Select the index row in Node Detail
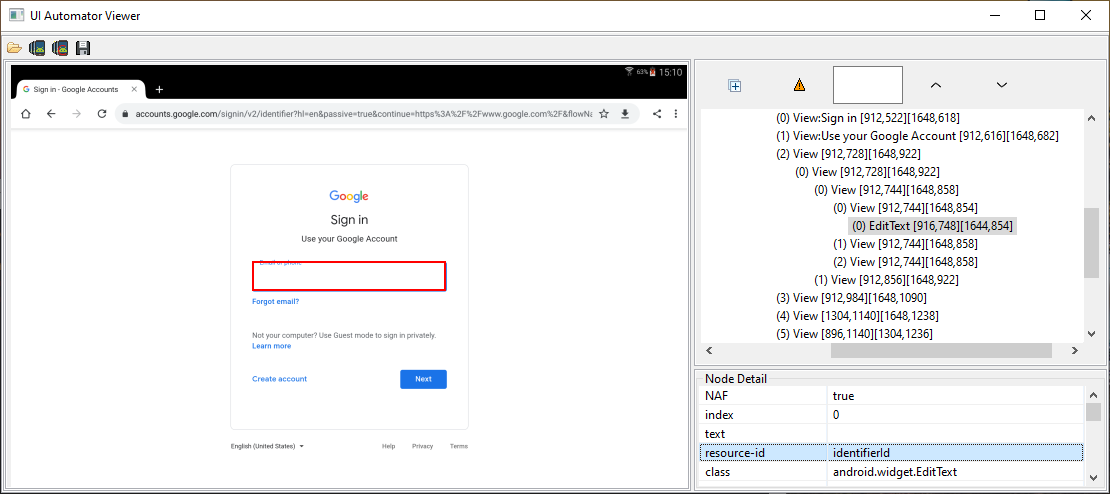Image resolution: width=1110 pixels, height=494 pixels. [x=891, y=415]
